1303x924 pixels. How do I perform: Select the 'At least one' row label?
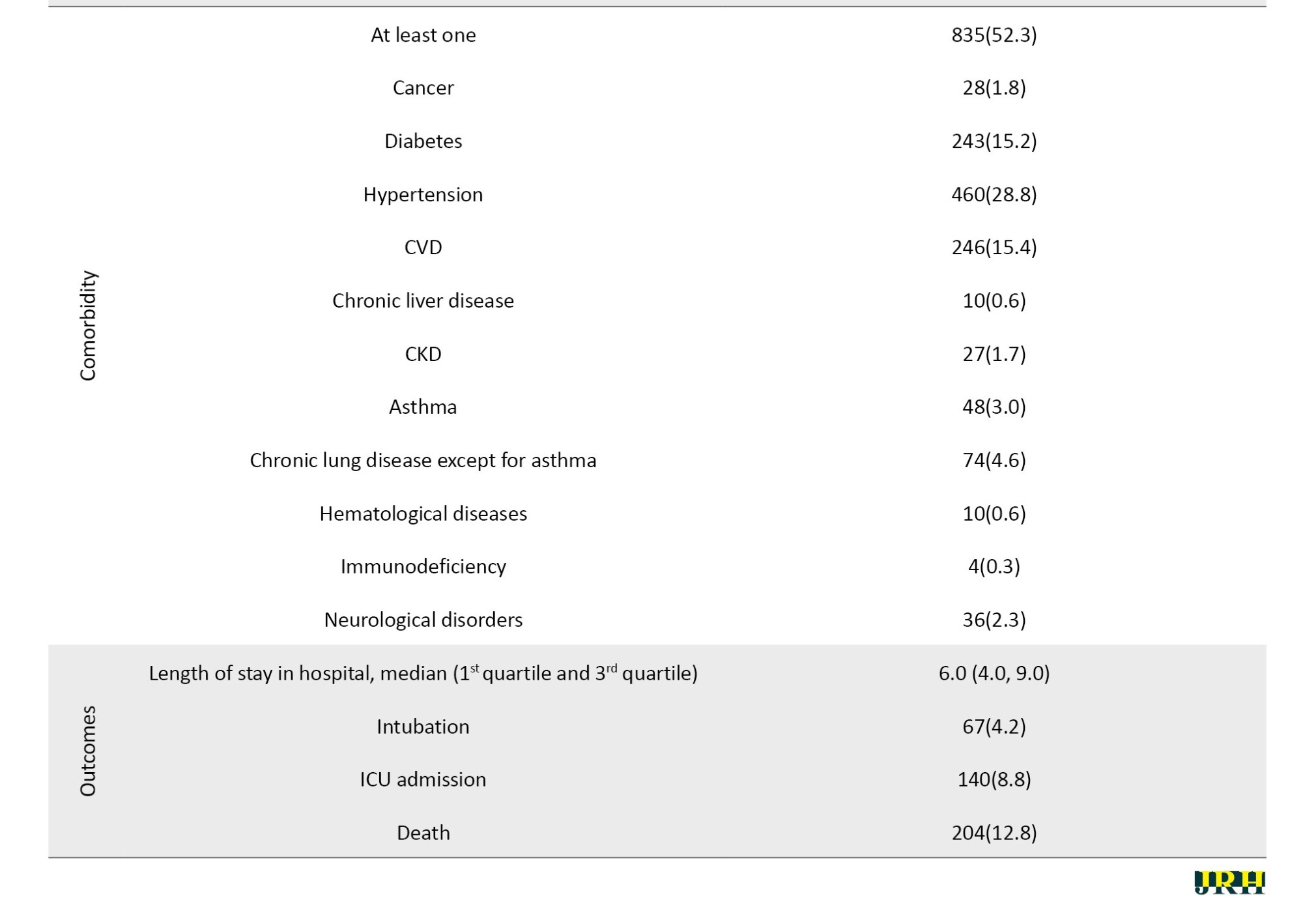pyautogui.click(x=423, y=35)
